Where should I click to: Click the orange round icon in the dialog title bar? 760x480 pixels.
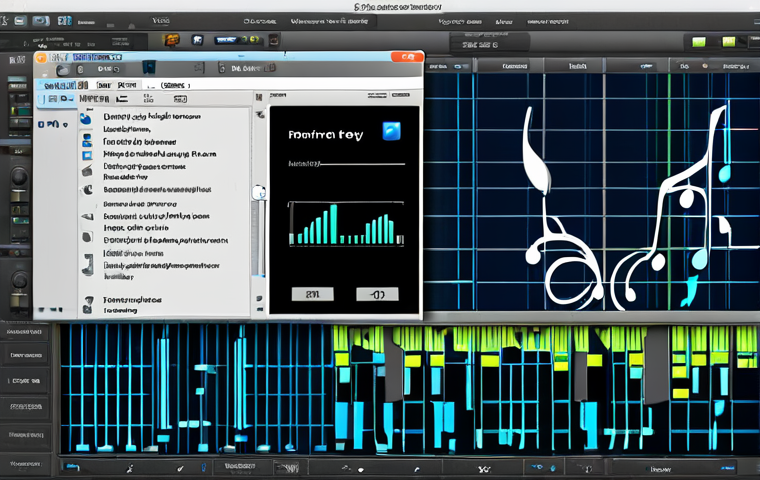[x=42, y=59]
